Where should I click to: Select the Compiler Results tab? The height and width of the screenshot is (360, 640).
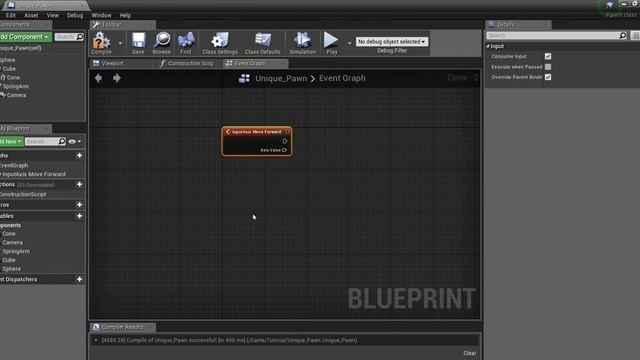pos(122,327)
